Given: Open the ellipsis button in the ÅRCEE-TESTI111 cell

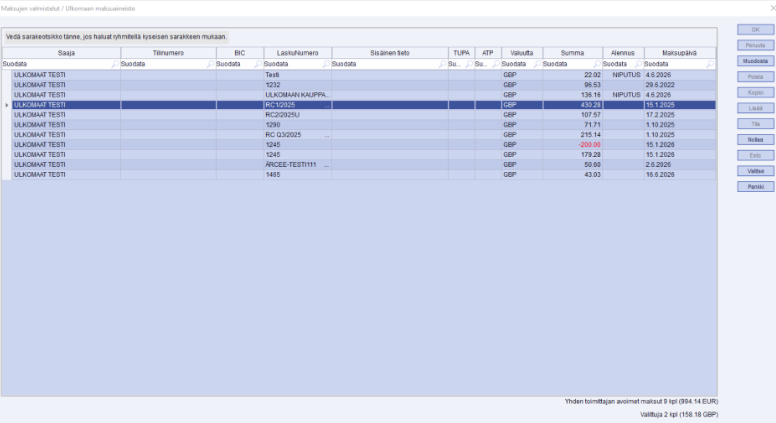Looking at the screenshot, I should (327, 165).
